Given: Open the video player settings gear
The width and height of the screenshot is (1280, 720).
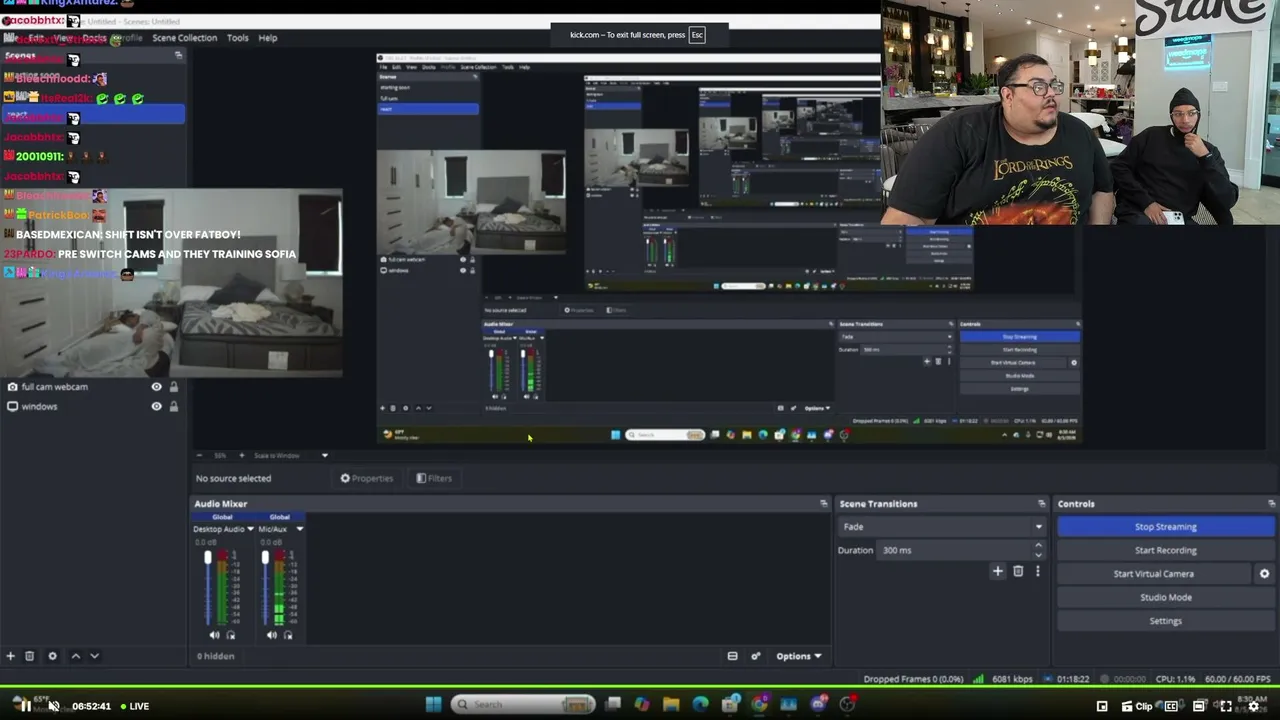Looking at the screenshot, I should coord(1254,706).
